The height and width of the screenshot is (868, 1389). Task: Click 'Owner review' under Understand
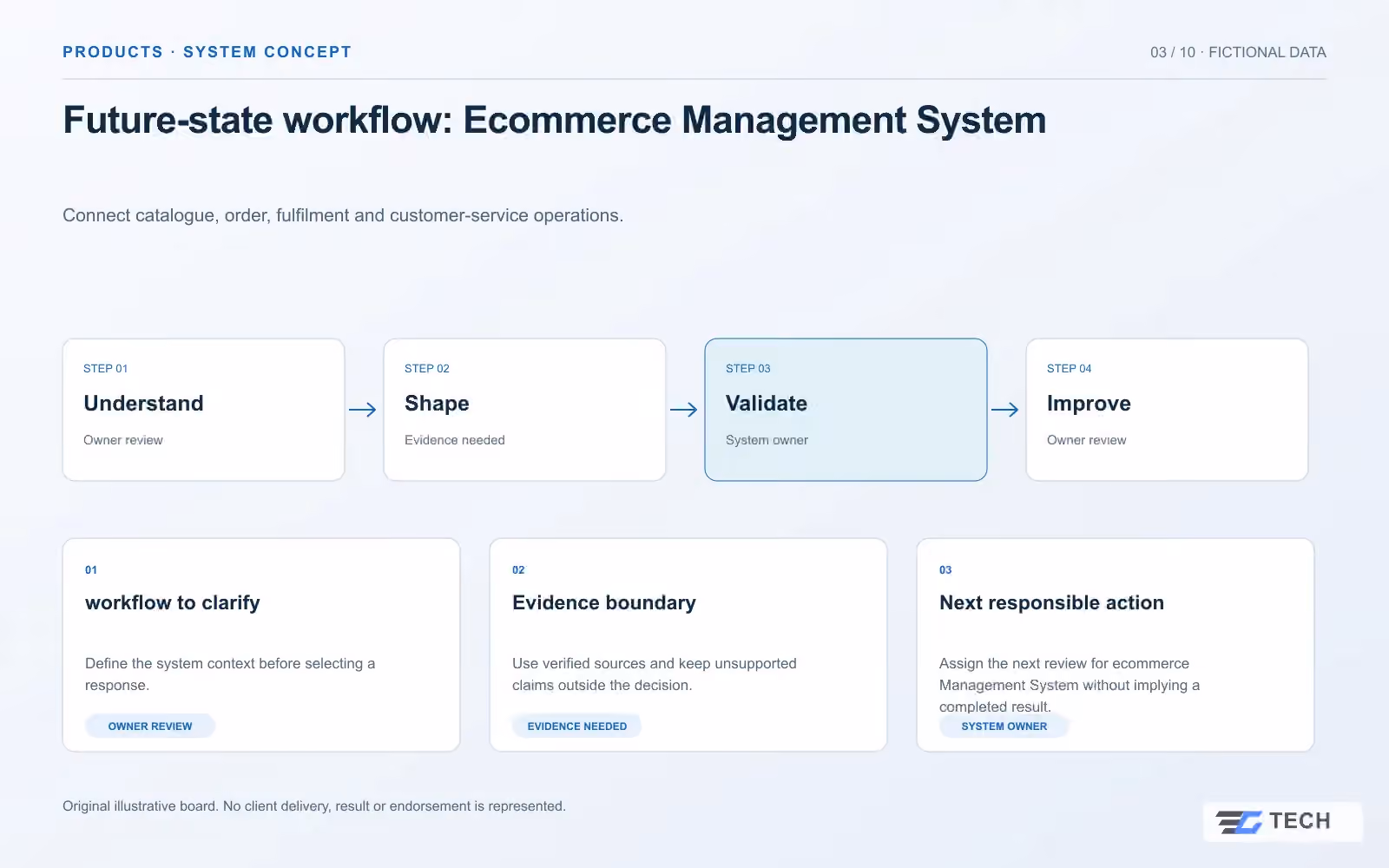pos(123,440)
